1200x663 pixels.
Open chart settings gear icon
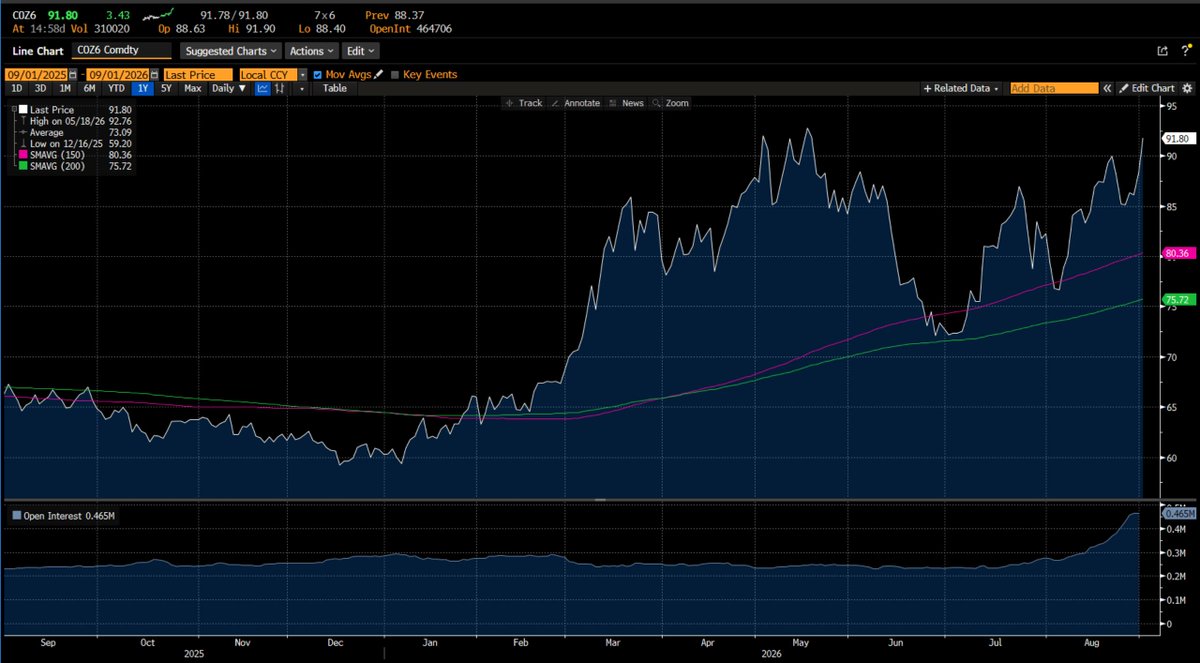1187,88
